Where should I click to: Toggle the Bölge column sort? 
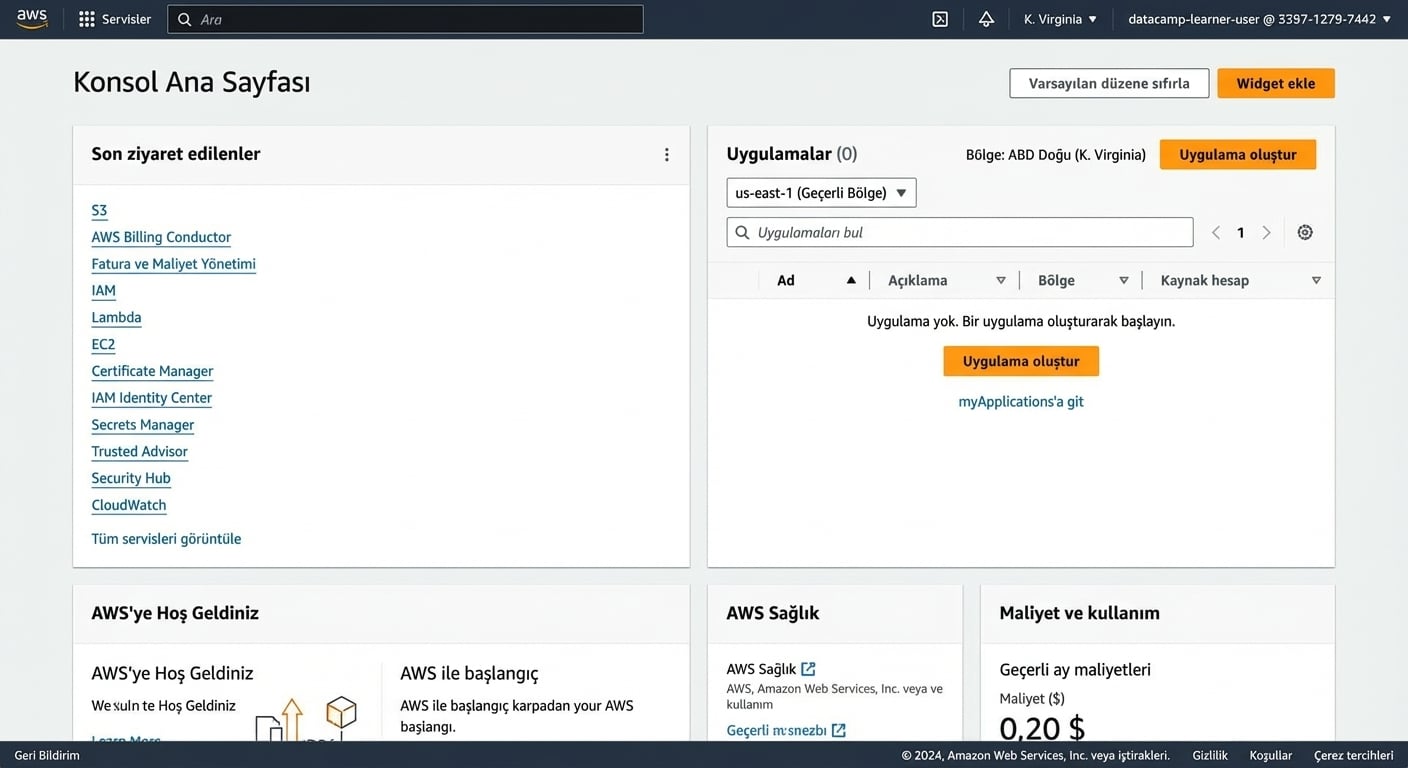(x=1123, y=280)
